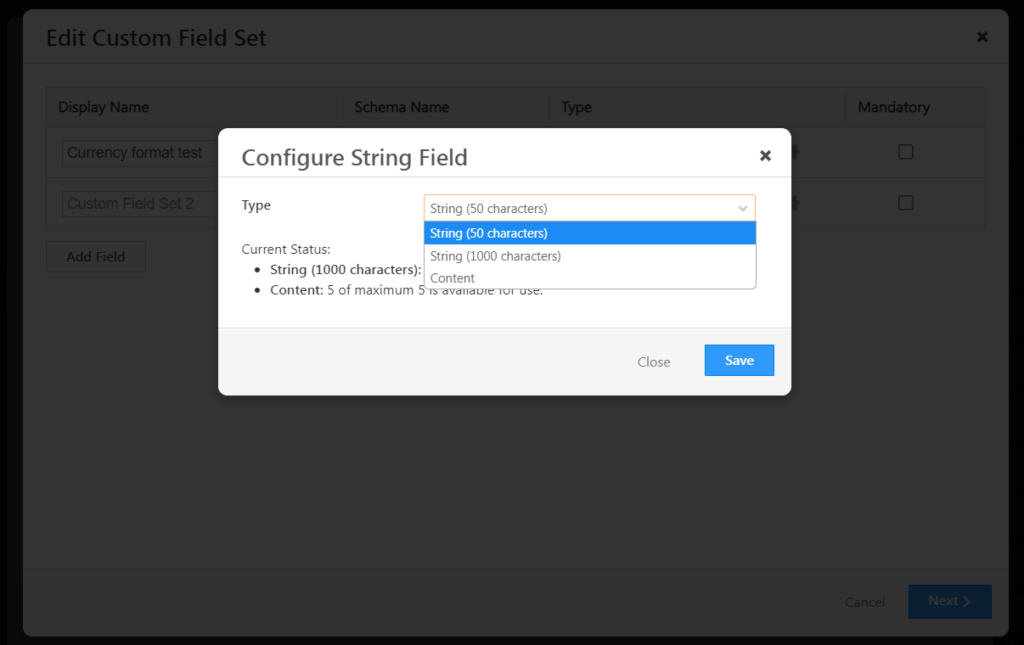Image resolution: width=1024 pixels, height=645 pixels.
Task: Cancel editing the custom field set
Action: point(865,602)
